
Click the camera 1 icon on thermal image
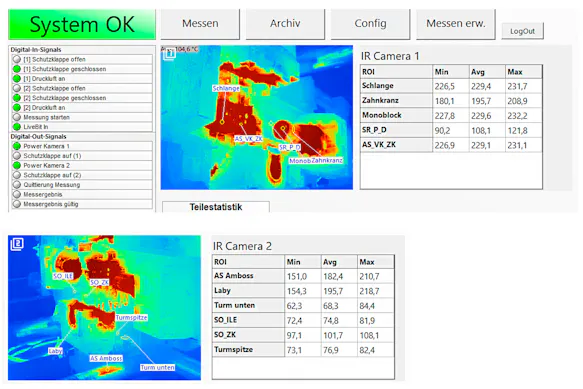(x=169, y=54)
